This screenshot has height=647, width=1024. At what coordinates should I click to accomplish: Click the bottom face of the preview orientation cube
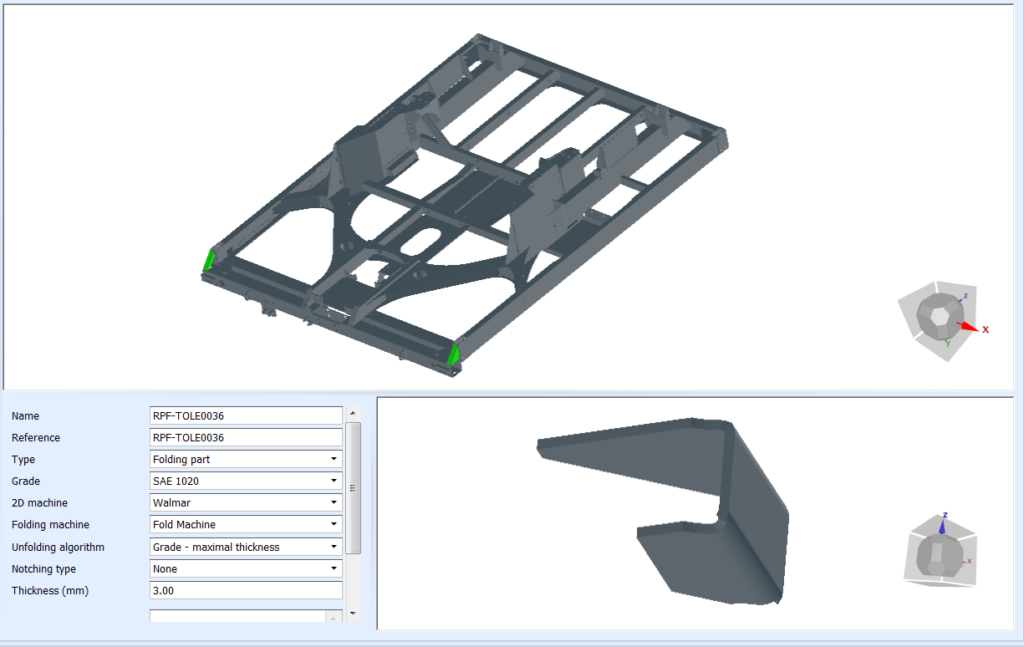(x=942, y=582)
